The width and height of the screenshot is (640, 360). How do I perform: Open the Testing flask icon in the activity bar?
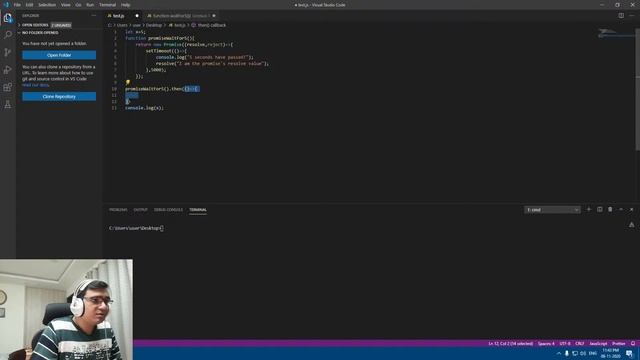click(x=8, y=105)
